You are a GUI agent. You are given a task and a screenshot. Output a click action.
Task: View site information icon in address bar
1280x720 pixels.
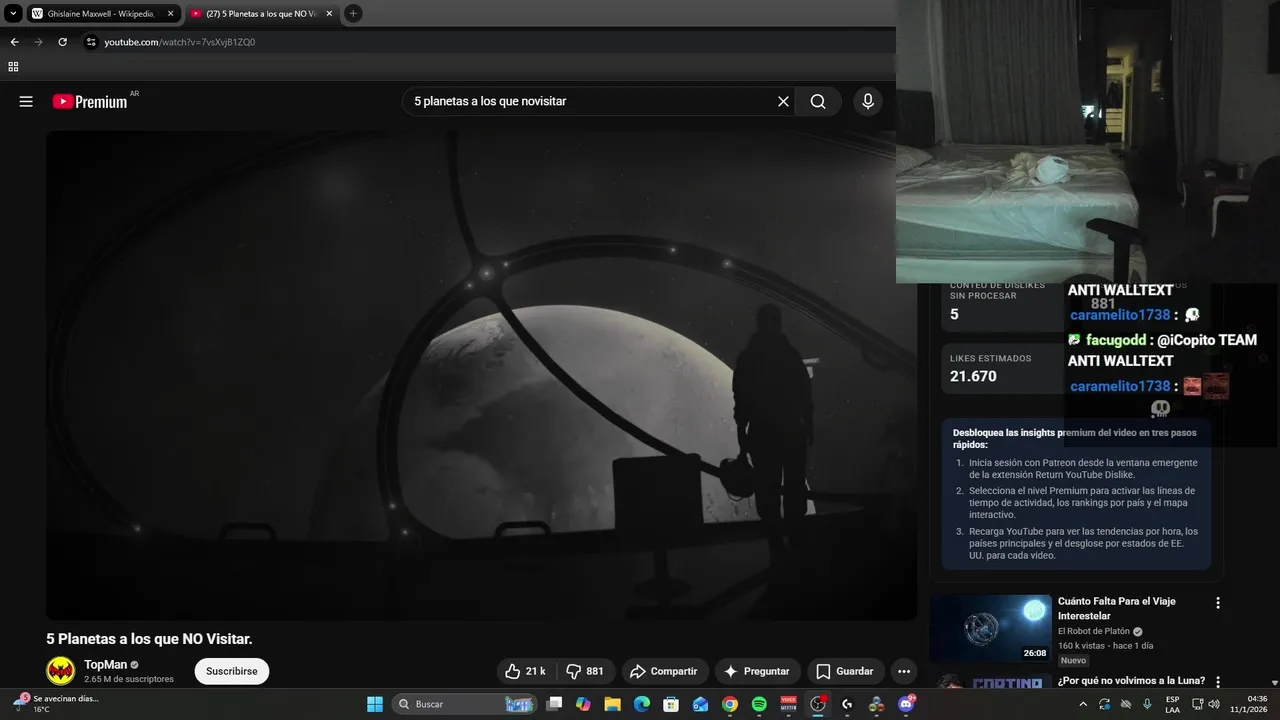click(x=91, y=42)
